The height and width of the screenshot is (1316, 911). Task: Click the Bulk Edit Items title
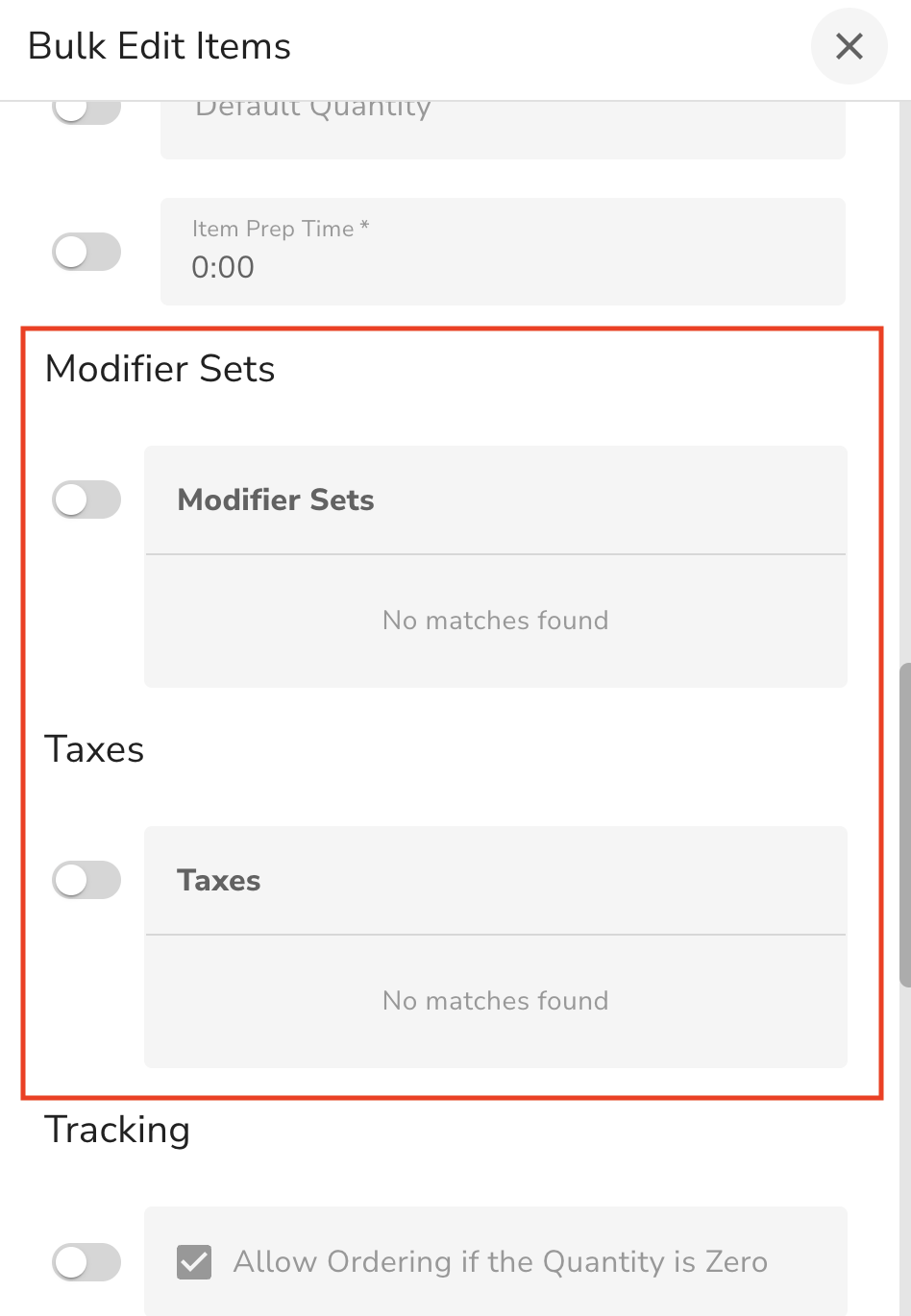(x=160, y=46)
